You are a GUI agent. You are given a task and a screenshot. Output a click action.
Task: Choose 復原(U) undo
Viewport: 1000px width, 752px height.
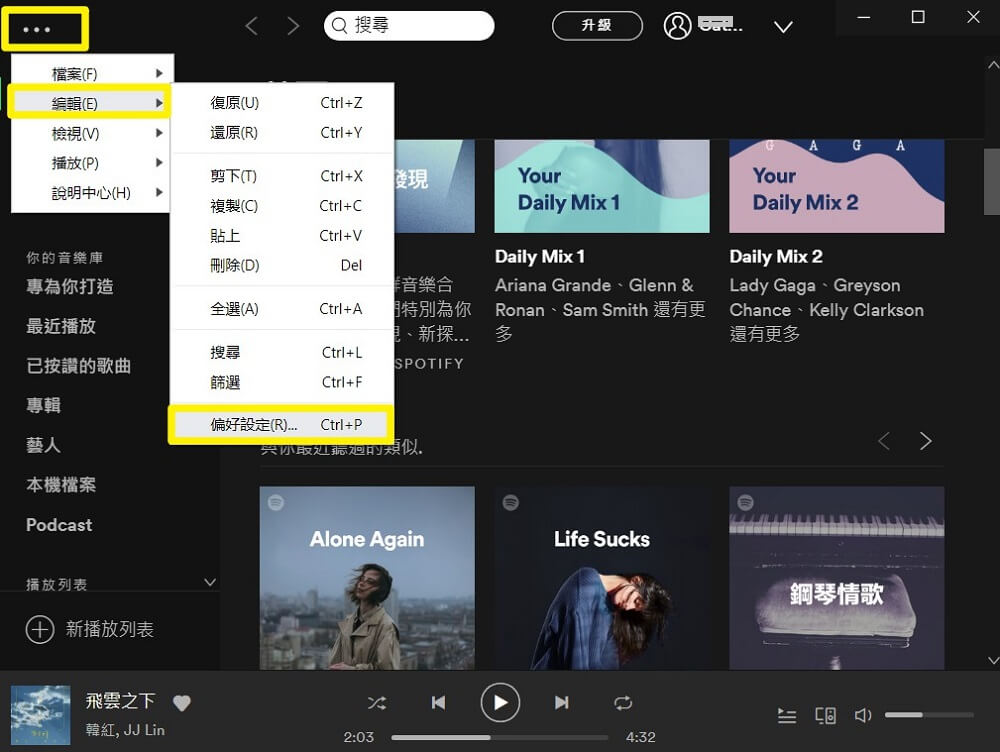point(281,103)
